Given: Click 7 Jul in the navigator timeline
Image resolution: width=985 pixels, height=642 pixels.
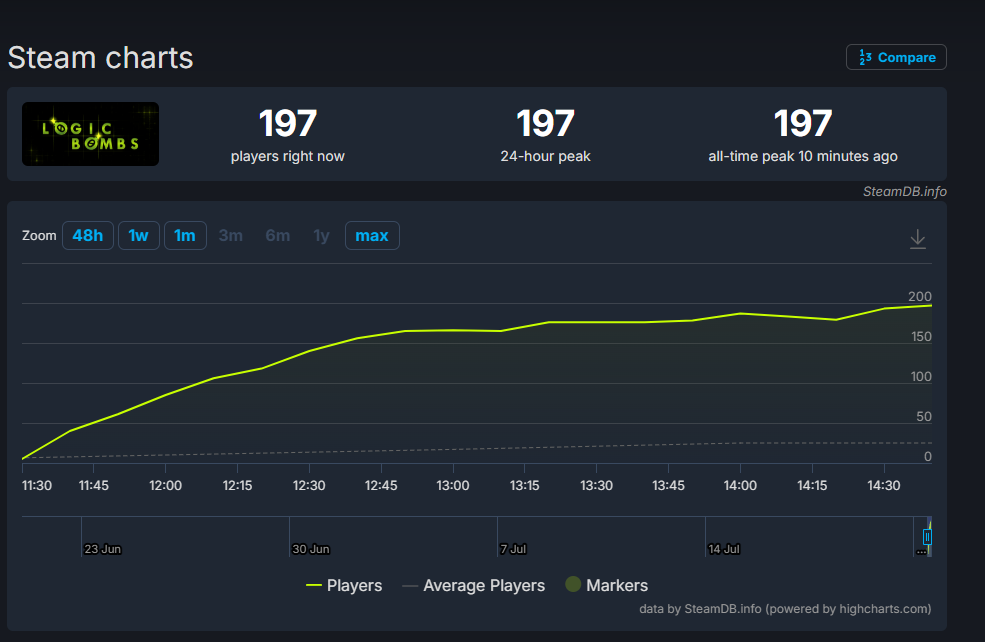Looking at the screenshot, I should 513,549.
